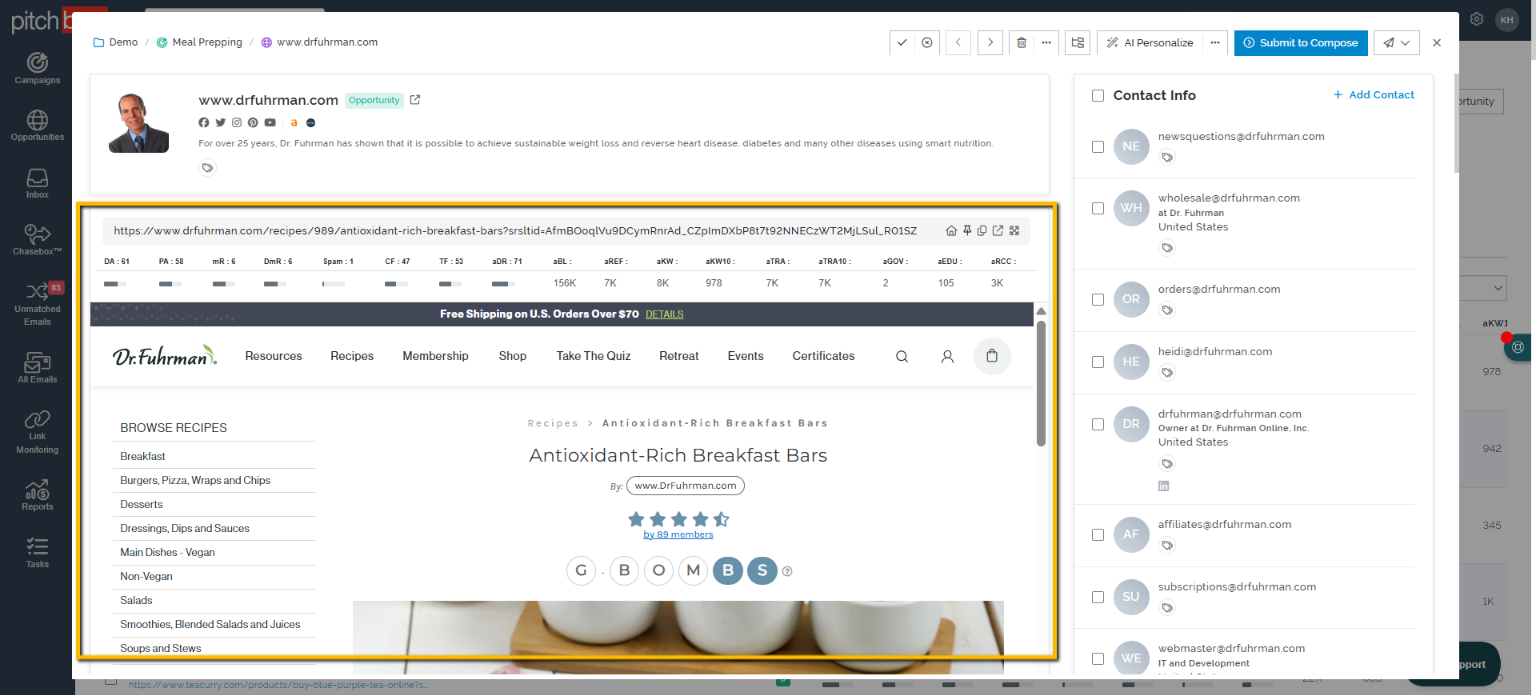Open more options next to AI Personalize
Image resolution: width=1536 pixels, height=695 pixels.
point(1215,43)
